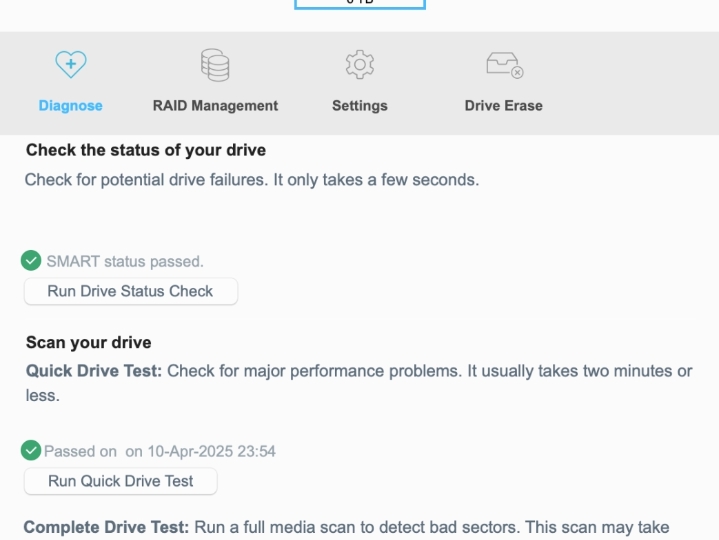
Task: Click the bold 'Quick Drive Test:' label
Action: coord(94,371)
